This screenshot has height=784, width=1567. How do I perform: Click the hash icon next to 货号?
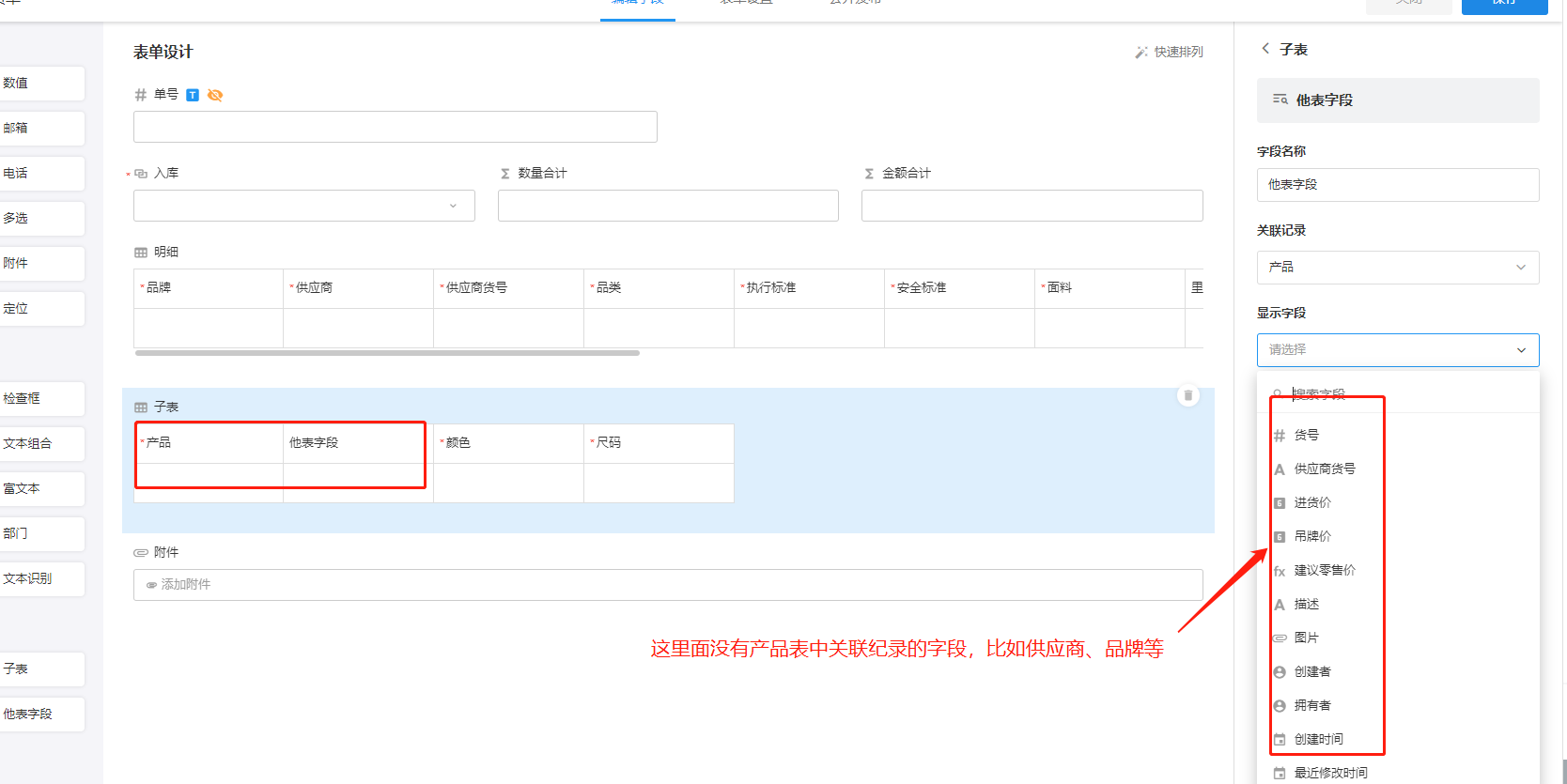click(x=1279, y=436)
